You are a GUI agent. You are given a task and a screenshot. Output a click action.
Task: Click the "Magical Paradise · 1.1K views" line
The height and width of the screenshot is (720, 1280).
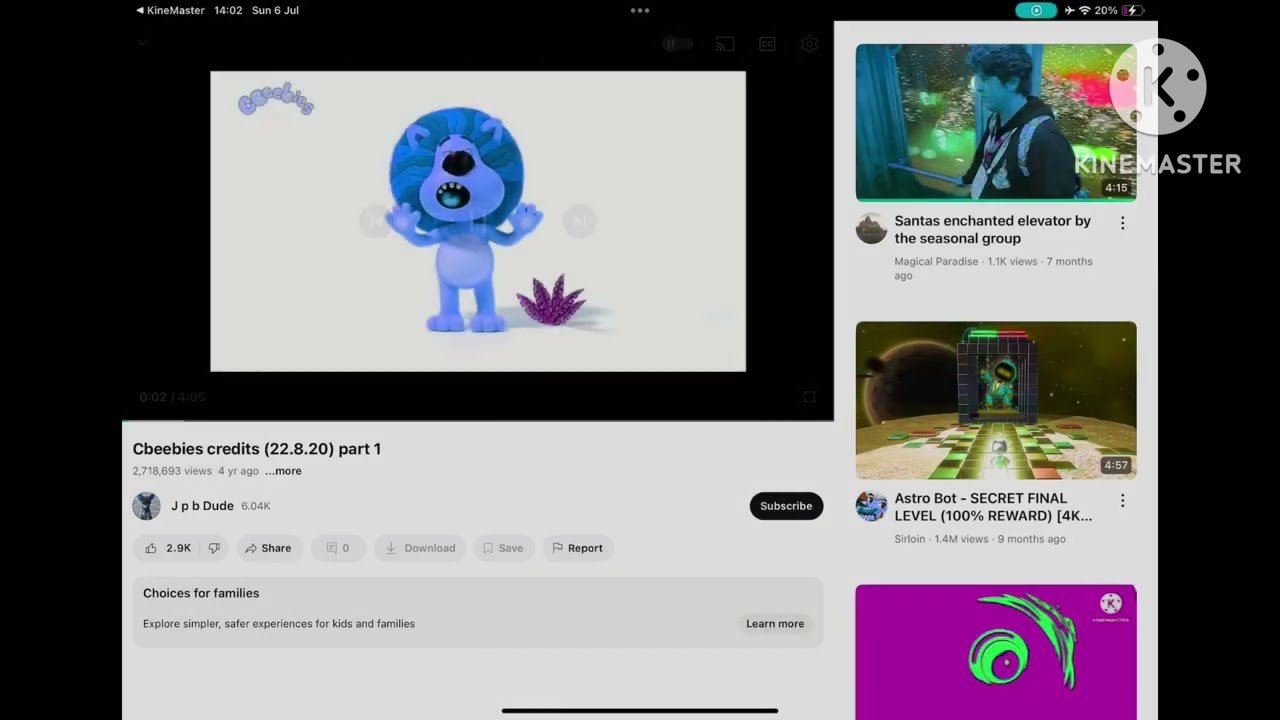pos(993,268)
